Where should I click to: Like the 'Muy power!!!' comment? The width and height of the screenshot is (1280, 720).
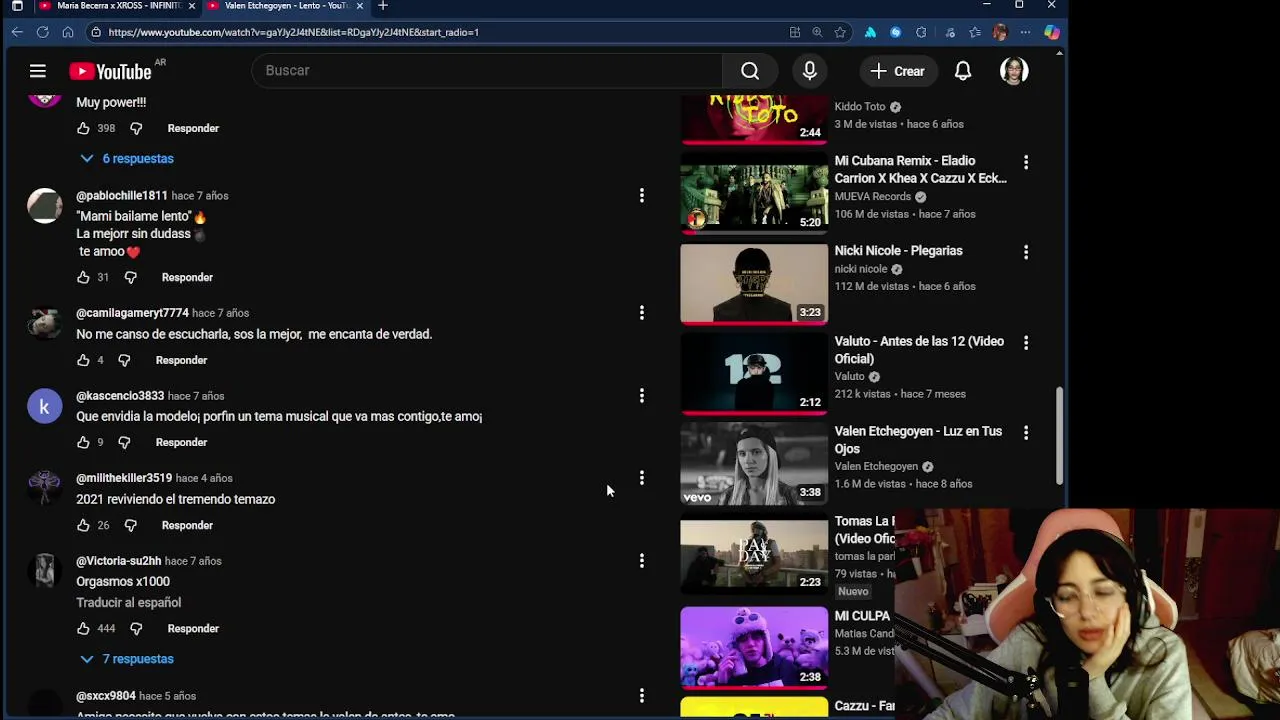click(83, 128)
